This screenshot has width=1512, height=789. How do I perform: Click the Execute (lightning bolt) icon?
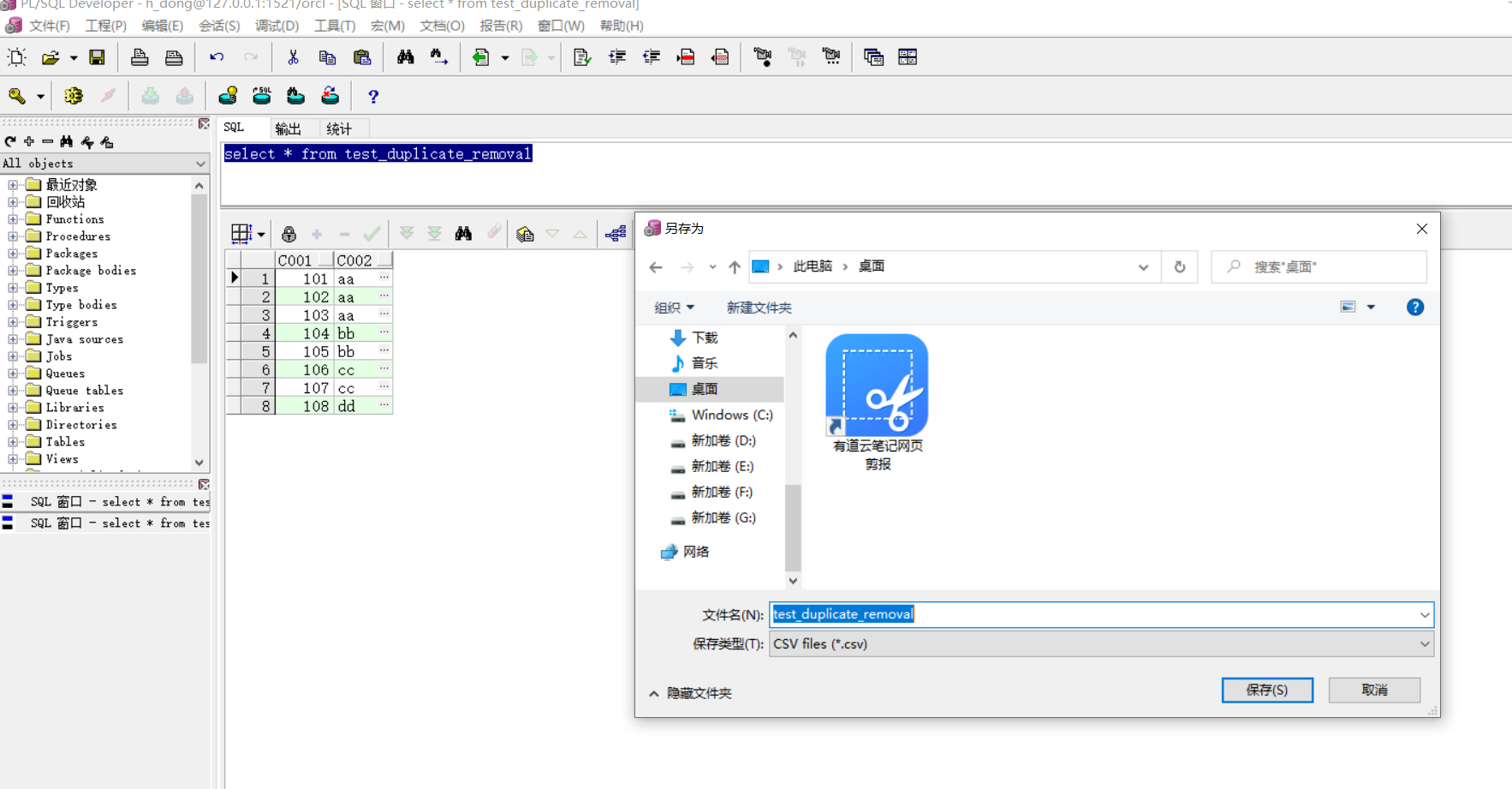tap(108, 96)
